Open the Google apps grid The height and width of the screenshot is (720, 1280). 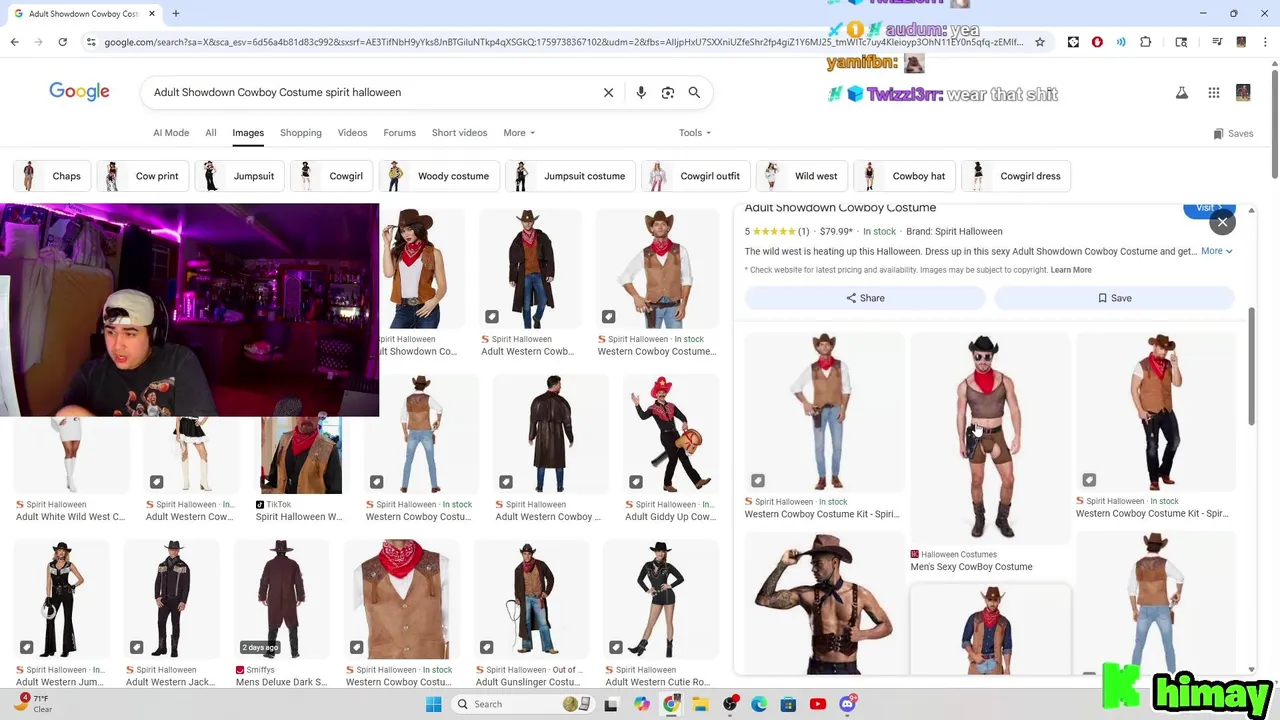pos(1214,92)
